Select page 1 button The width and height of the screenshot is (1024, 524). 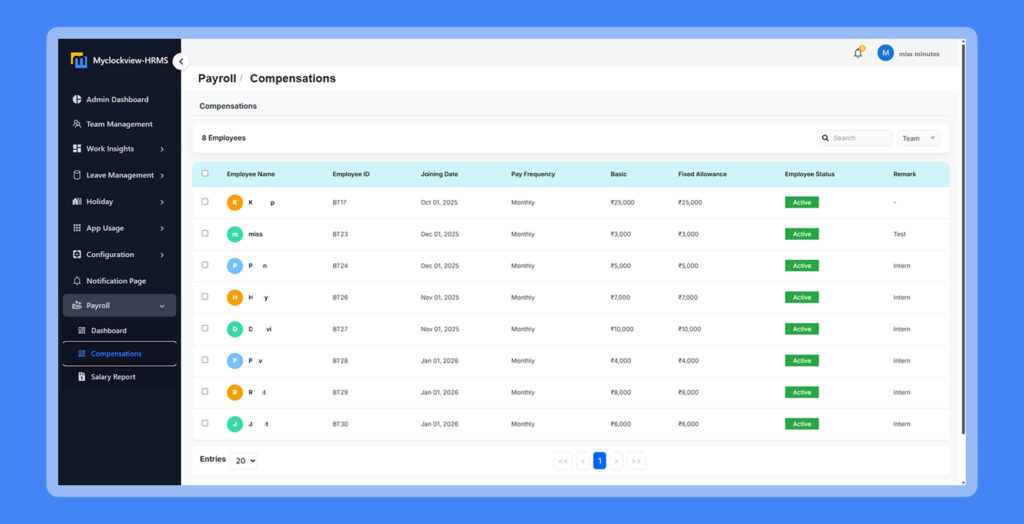[x=600, y=461]
